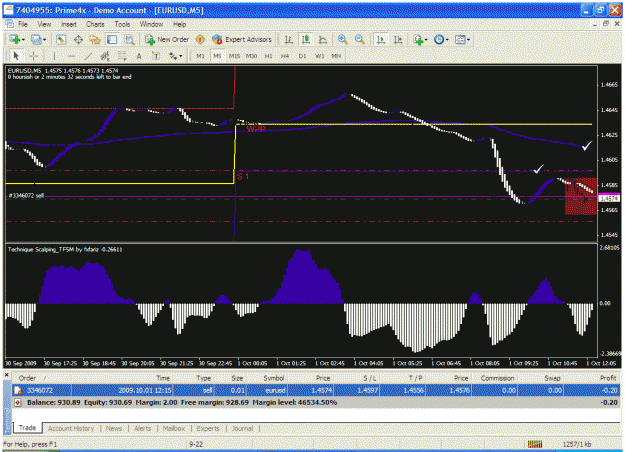The image size is (625, 452).
Task: Click the New Order button
Action: tap(167, 39)
